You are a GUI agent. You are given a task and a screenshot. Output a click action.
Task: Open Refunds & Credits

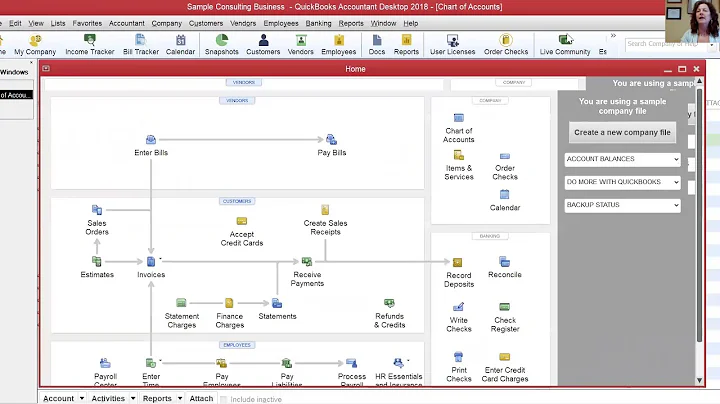(x=389, y=314)
